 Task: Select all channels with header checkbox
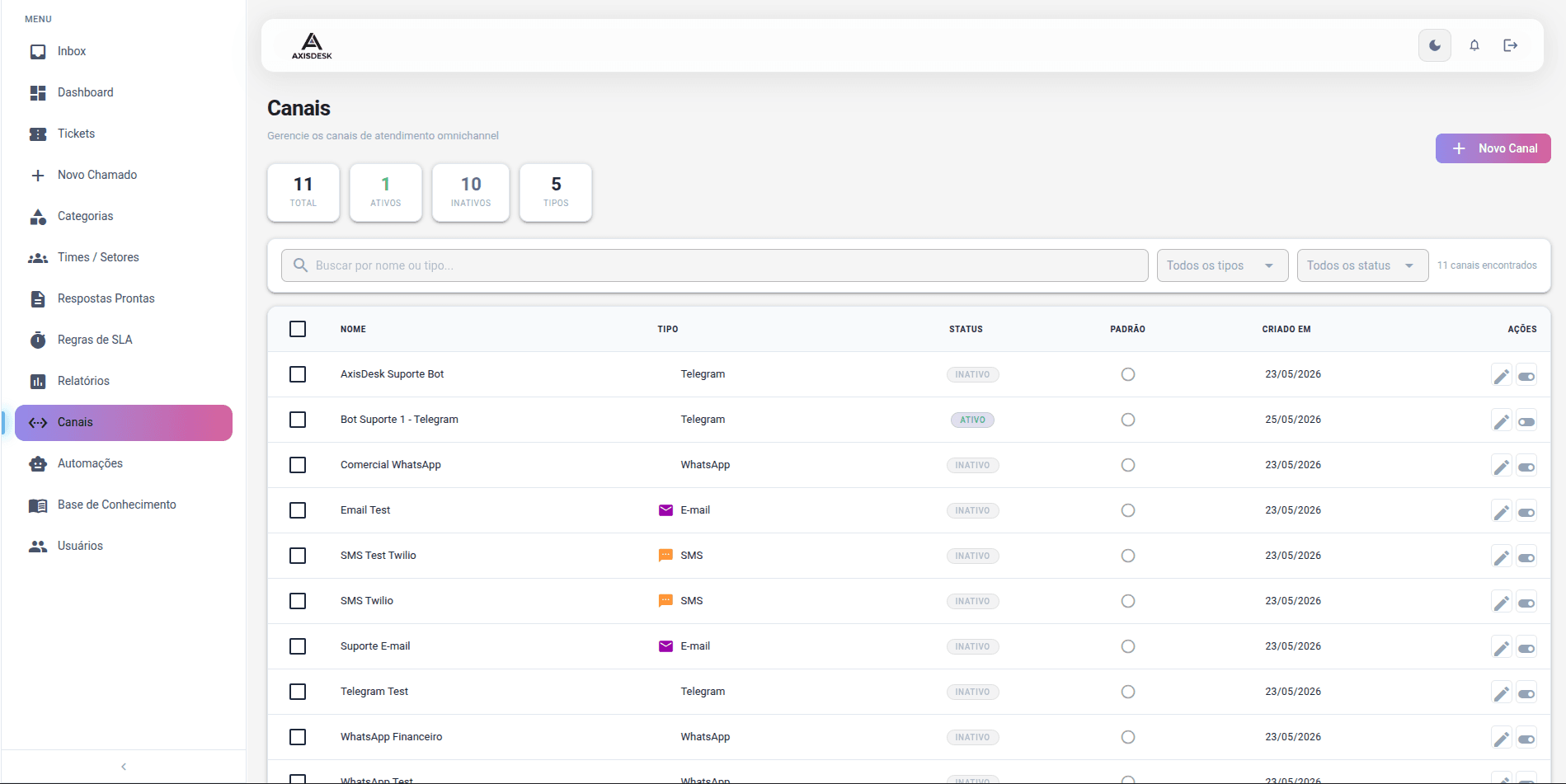[298, 329]
